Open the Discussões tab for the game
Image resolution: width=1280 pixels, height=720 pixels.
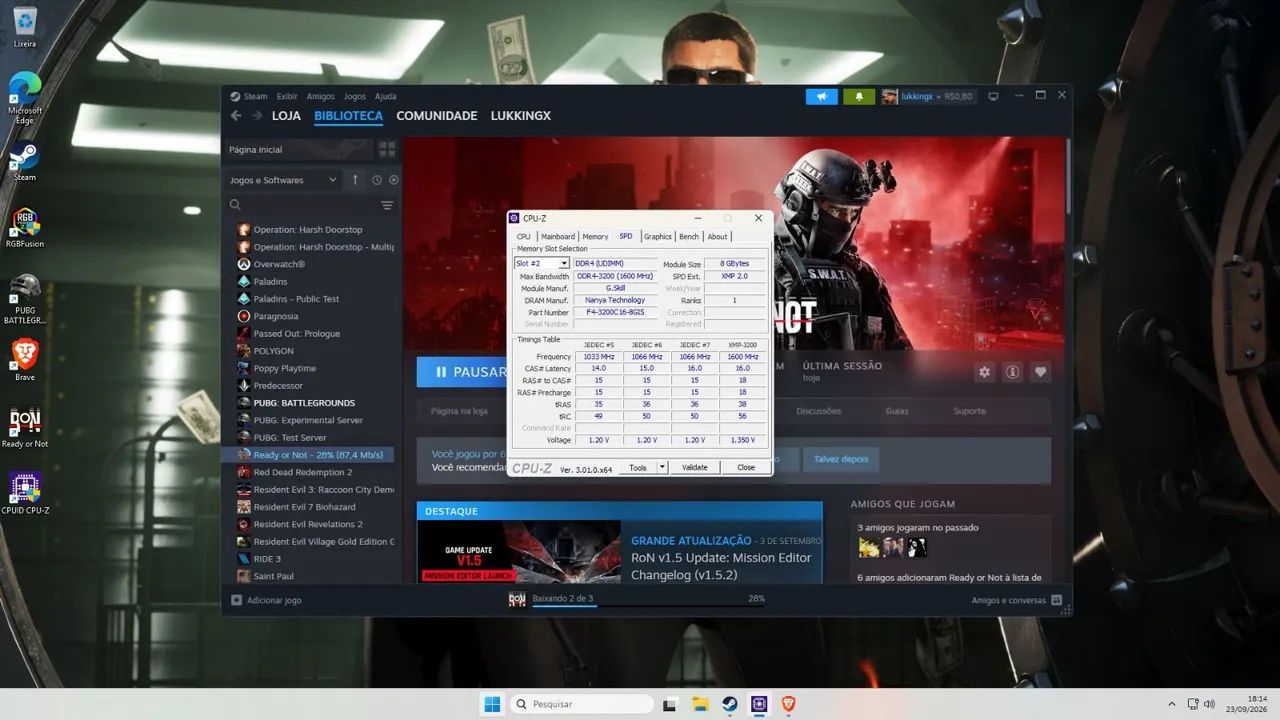point(819,411)
